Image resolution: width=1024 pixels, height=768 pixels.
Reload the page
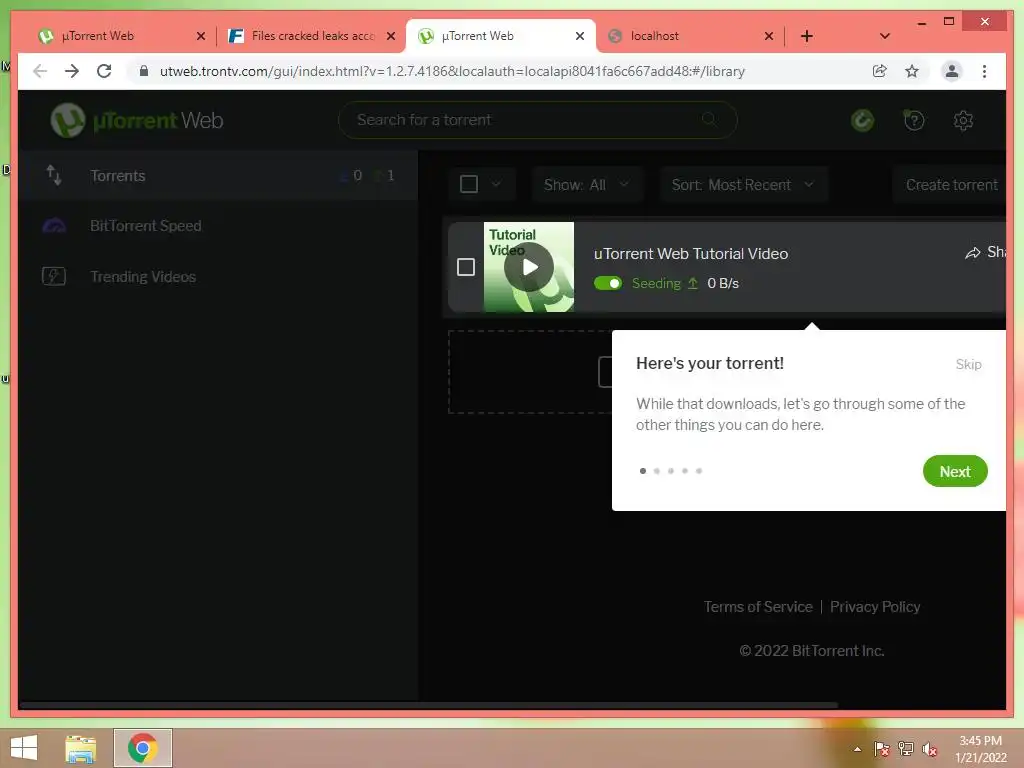click(x=104, y=71)
